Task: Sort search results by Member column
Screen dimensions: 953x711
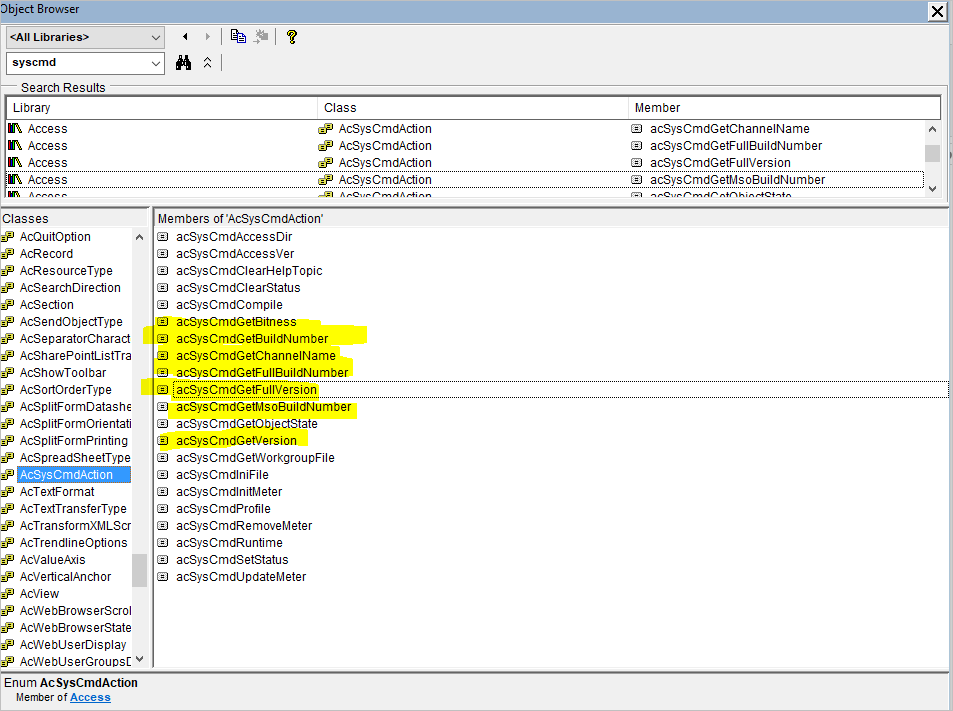Action: pos(783,108)
